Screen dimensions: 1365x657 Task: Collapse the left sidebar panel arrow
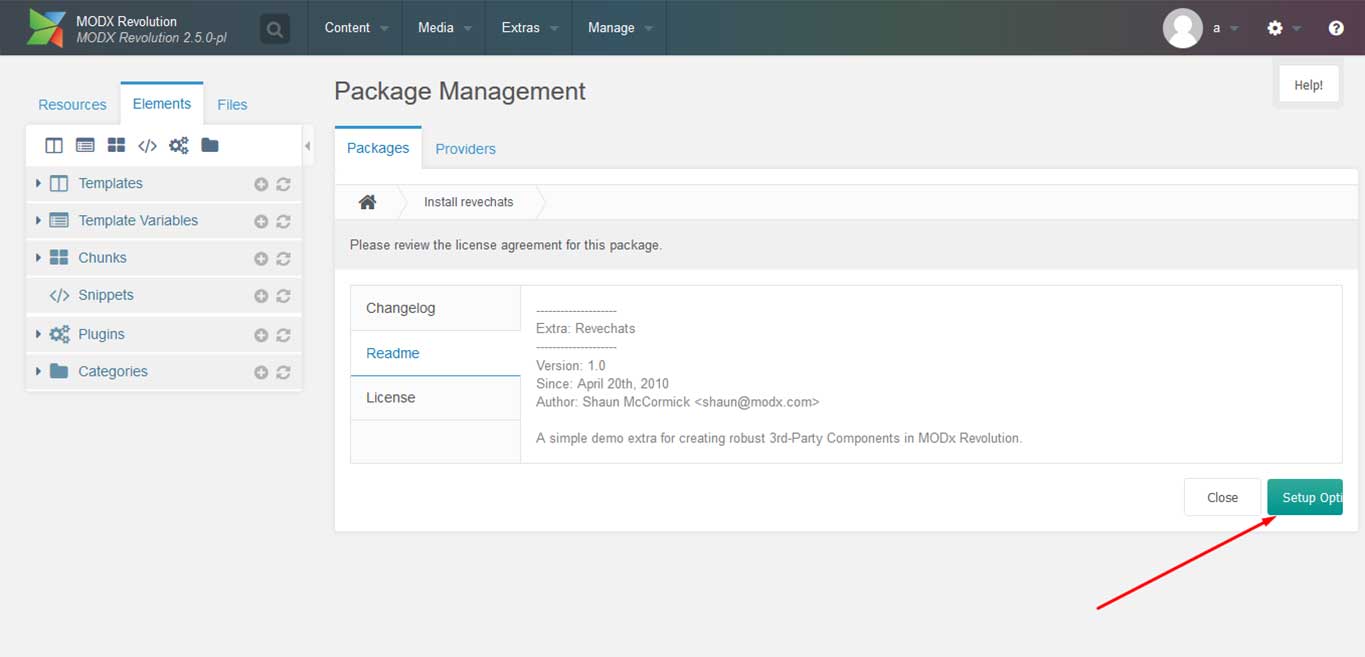click(x=307, y=146)
